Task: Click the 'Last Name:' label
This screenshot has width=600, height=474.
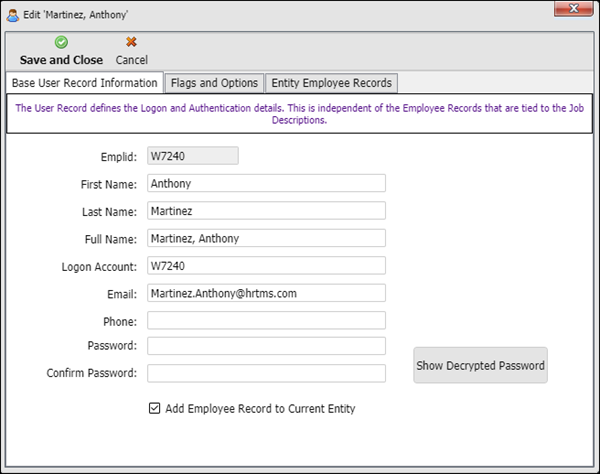Action: pos(109,212)
